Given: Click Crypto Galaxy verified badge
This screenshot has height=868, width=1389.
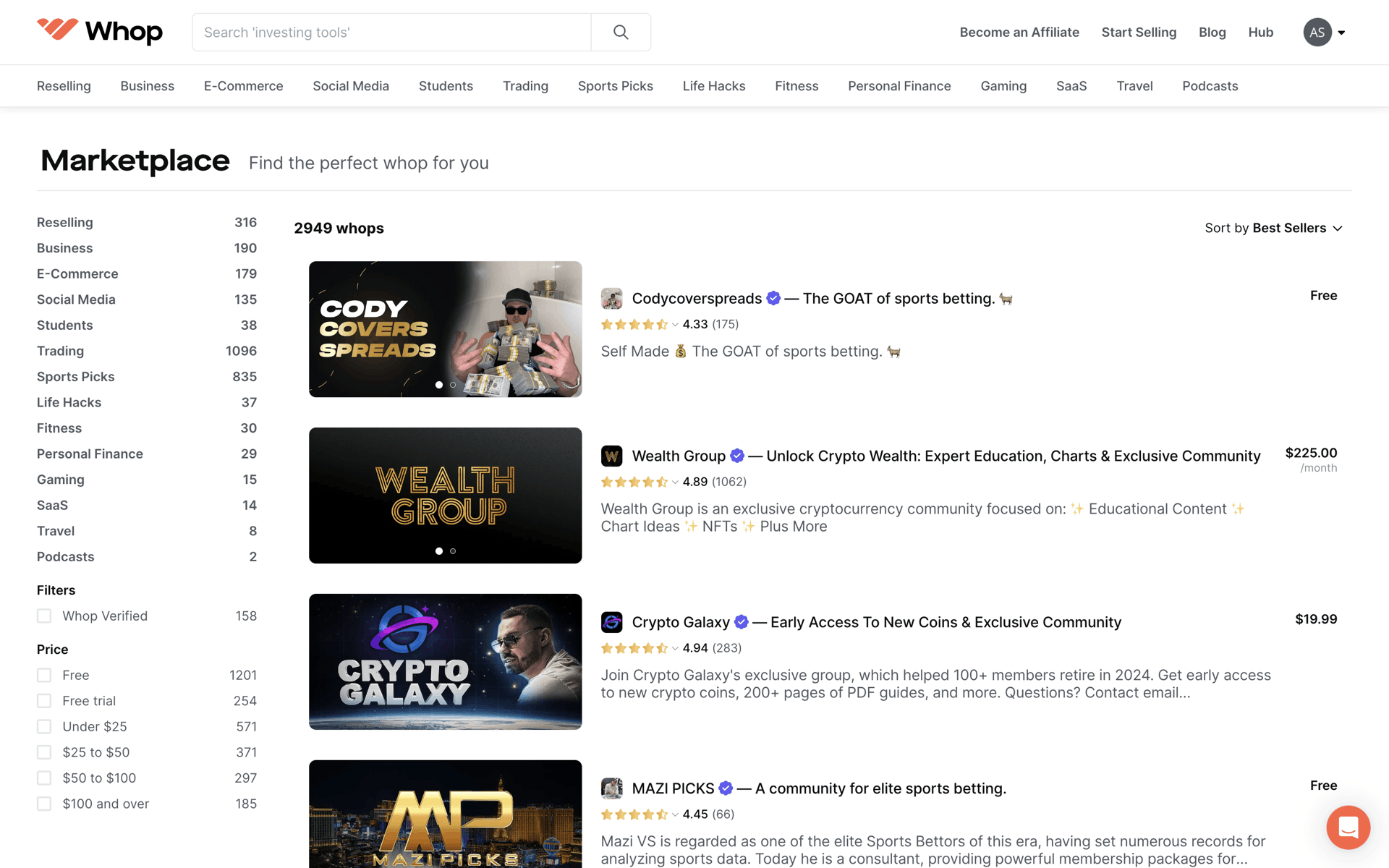Looking at the screenshot, I should click(742, 622).
